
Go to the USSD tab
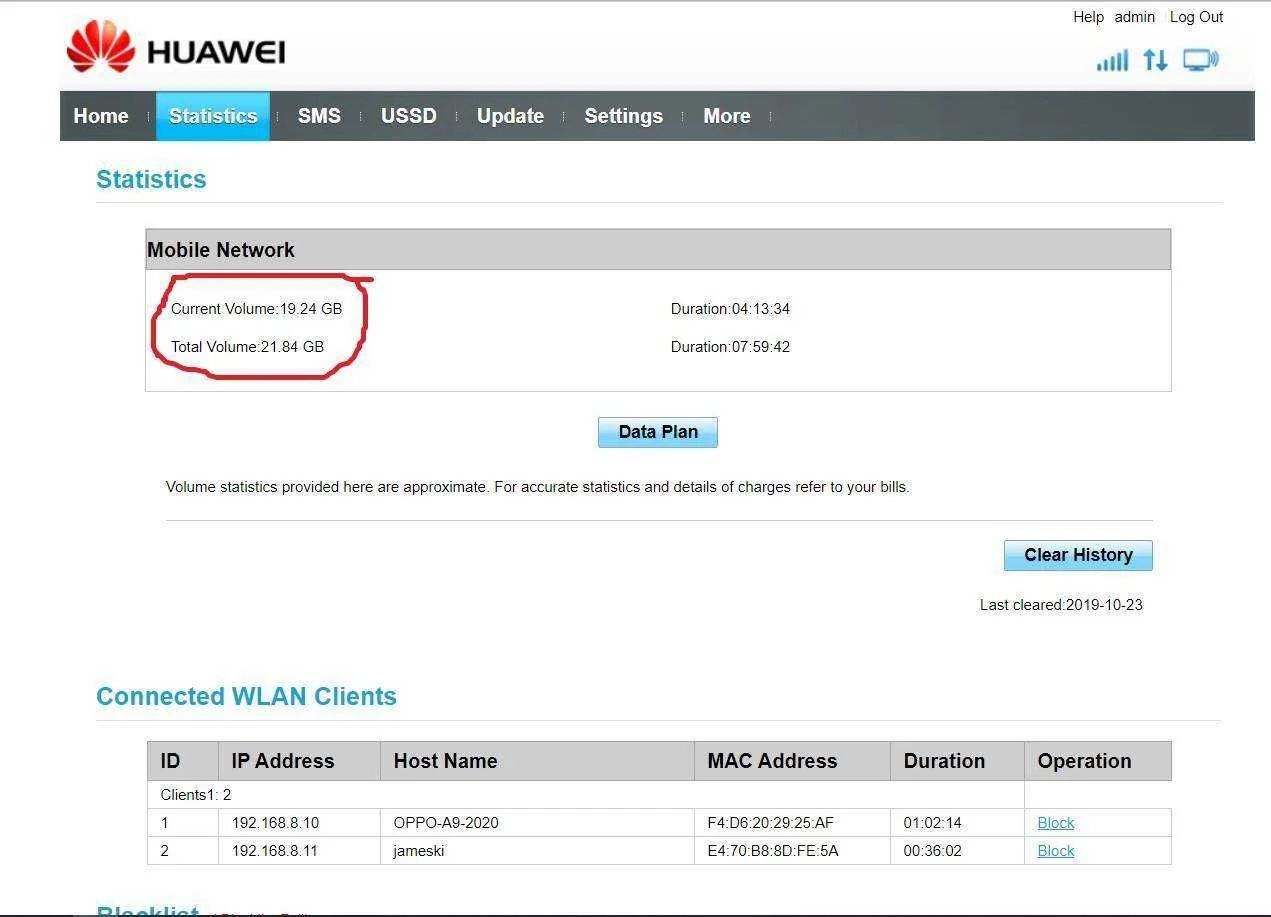click(x=409, y=116)
